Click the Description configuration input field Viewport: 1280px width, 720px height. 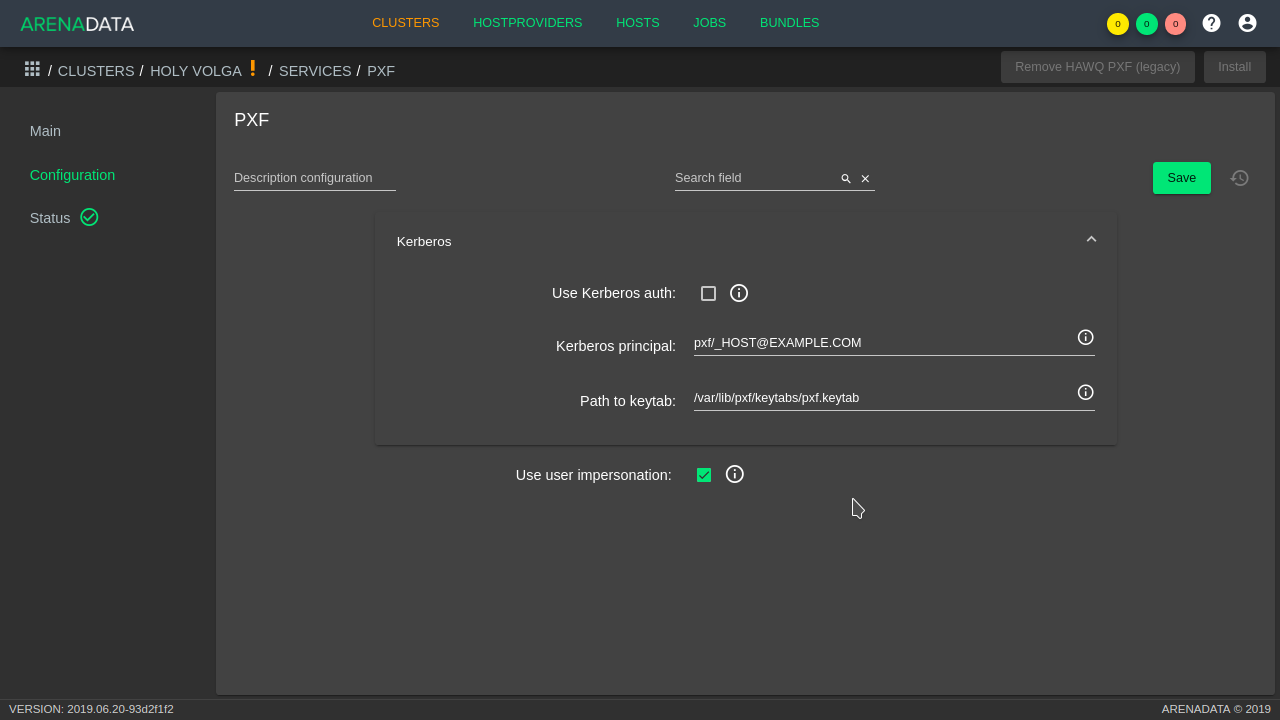315,178
